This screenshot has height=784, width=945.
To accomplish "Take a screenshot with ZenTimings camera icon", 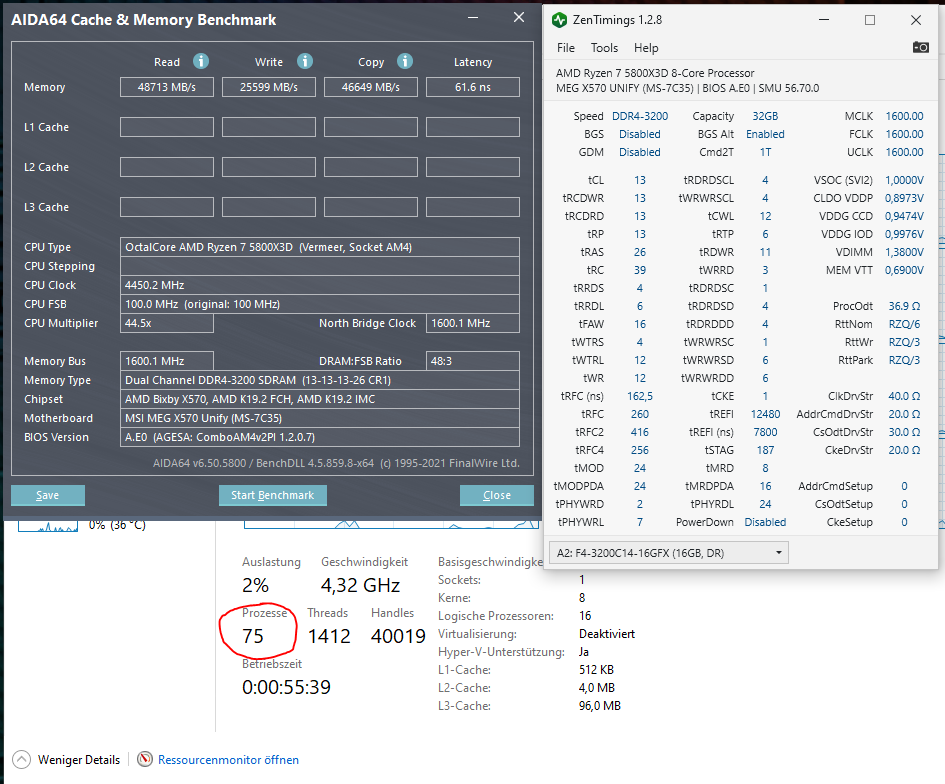I will [x=920, y=47].
